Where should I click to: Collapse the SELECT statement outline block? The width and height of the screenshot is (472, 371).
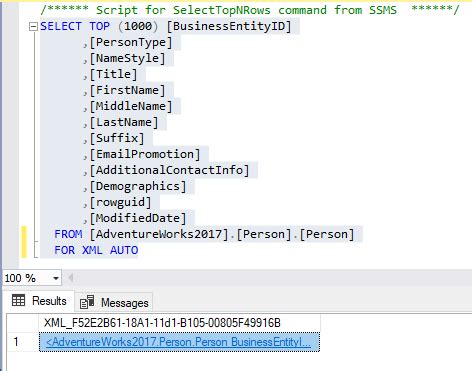tap(33, 27)
